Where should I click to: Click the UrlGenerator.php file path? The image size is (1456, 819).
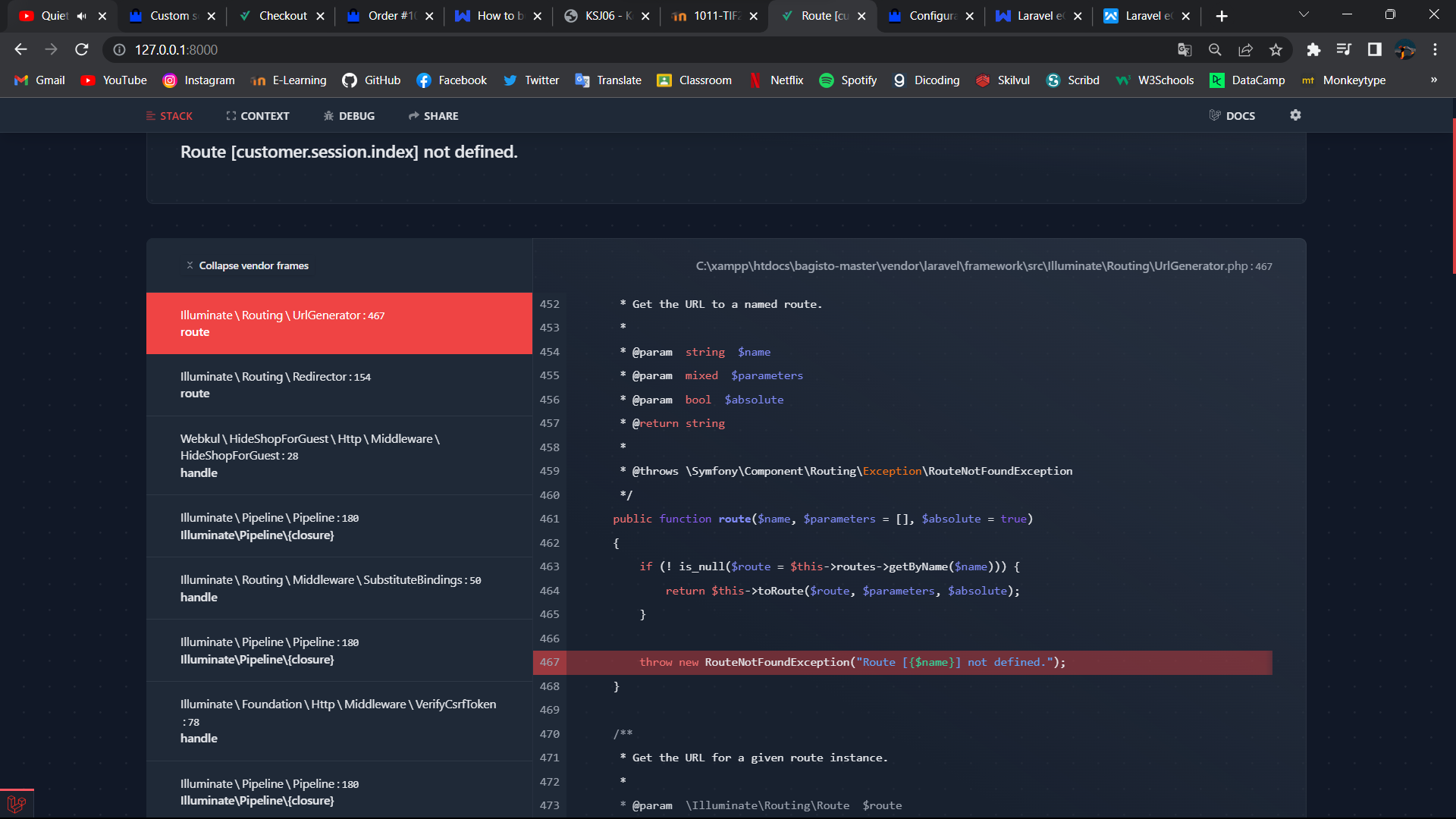tap(984, 266)
